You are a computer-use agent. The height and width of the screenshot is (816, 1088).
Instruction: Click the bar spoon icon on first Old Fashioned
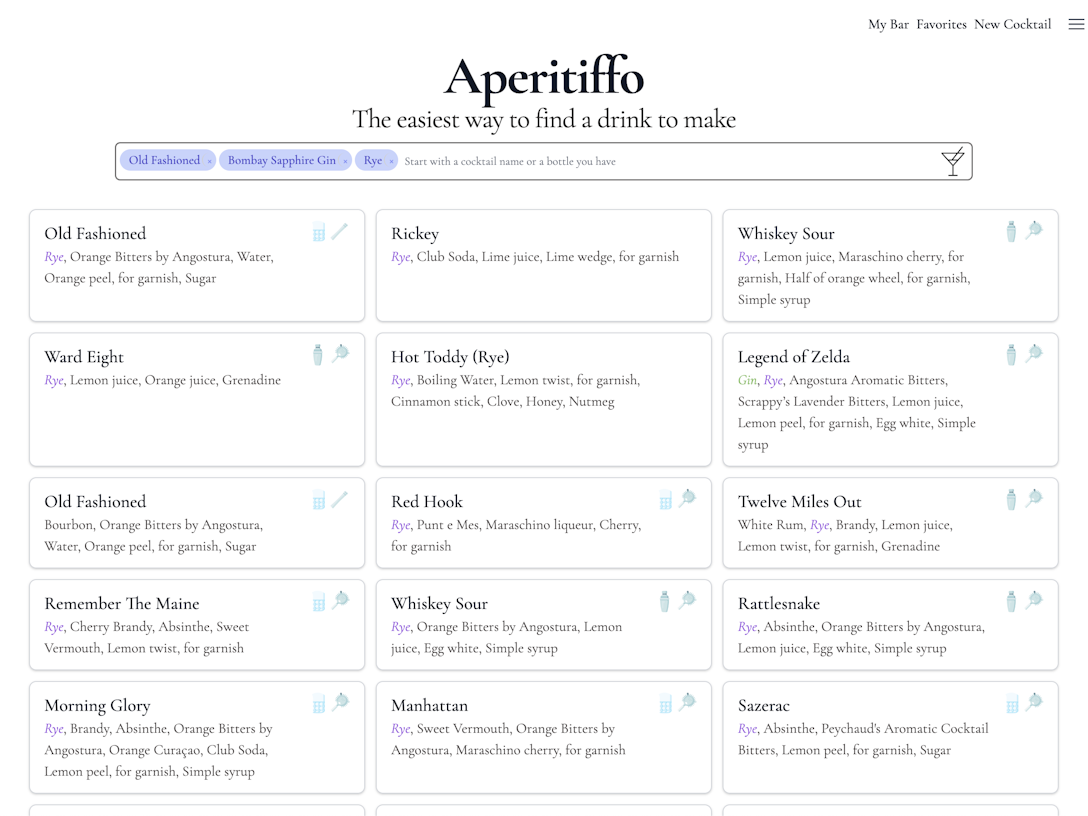[x=340, y=232]
